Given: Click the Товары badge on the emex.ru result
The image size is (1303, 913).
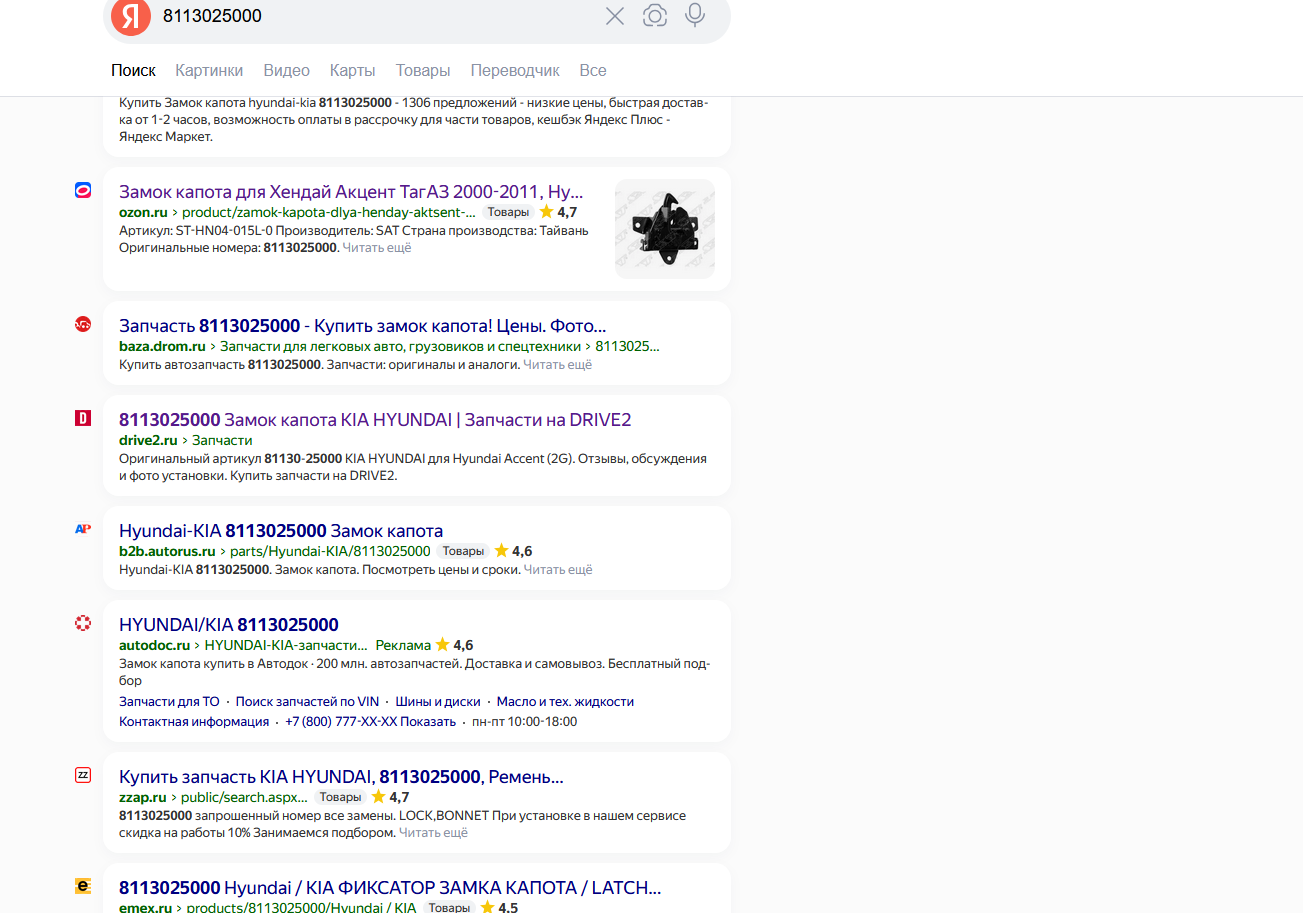Looking at the screenshot, I should coord(449,908).
